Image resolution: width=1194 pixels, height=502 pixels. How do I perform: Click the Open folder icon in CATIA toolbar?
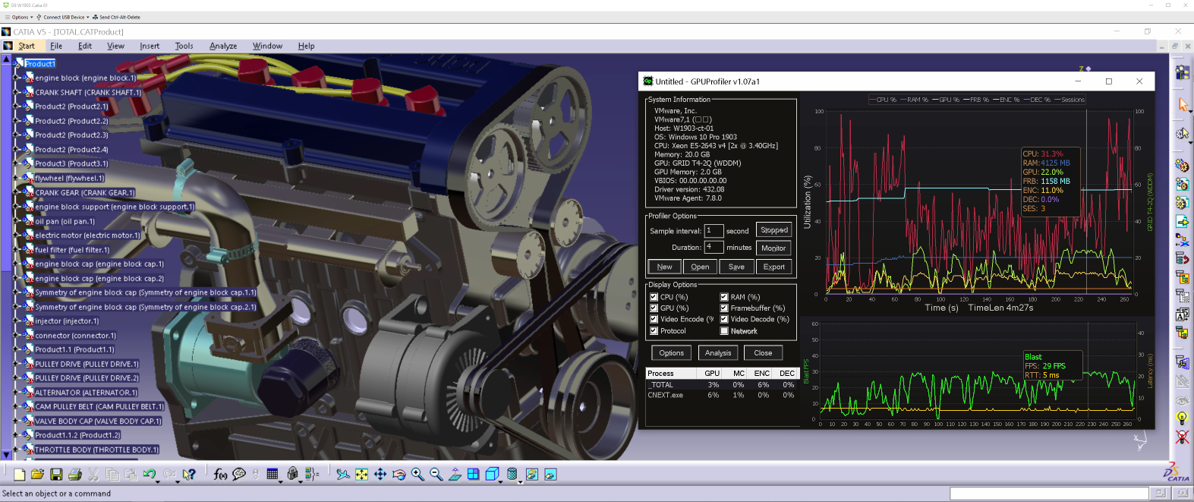tap(37, 475)
